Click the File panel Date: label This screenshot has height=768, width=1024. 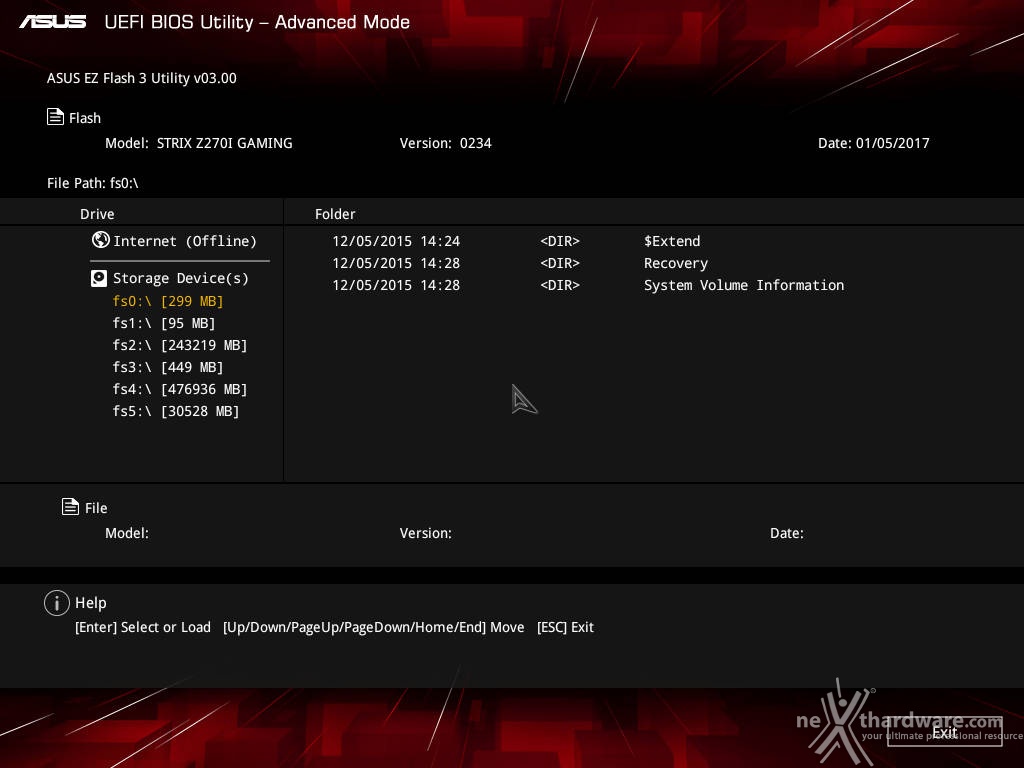(x=787, y=533)
